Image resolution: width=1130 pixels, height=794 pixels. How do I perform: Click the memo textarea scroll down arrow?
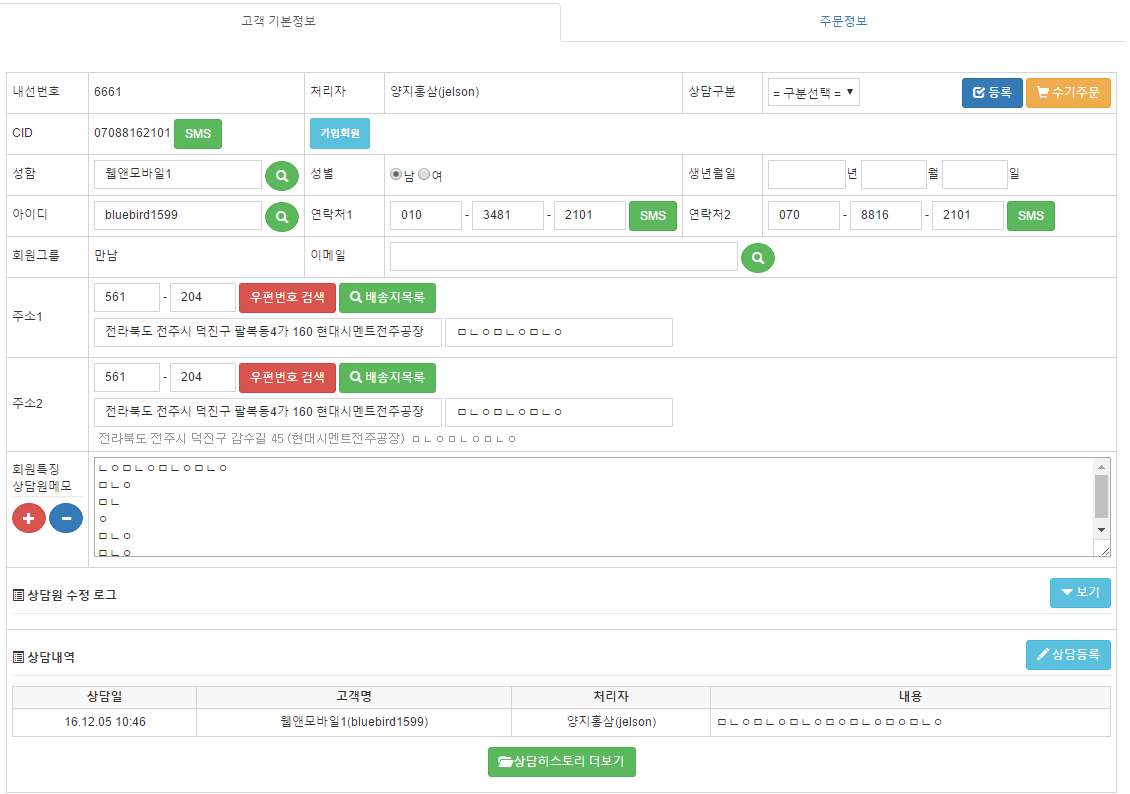pos(1102,529)
